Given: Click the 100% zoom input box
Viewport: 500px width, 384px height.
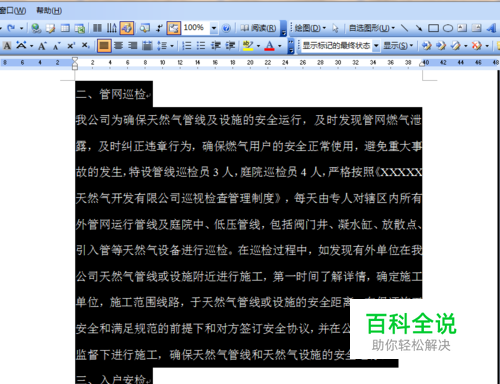Looking at the screenshot, I should tap(196, 28).
